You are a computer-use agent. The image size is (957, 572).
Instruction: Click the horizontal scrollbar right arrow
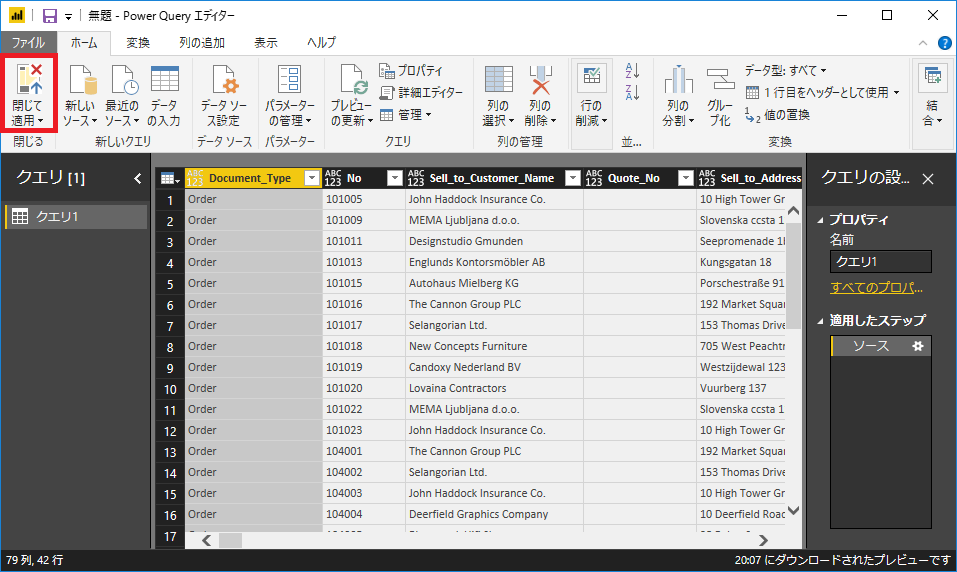(x=763, y=540)
